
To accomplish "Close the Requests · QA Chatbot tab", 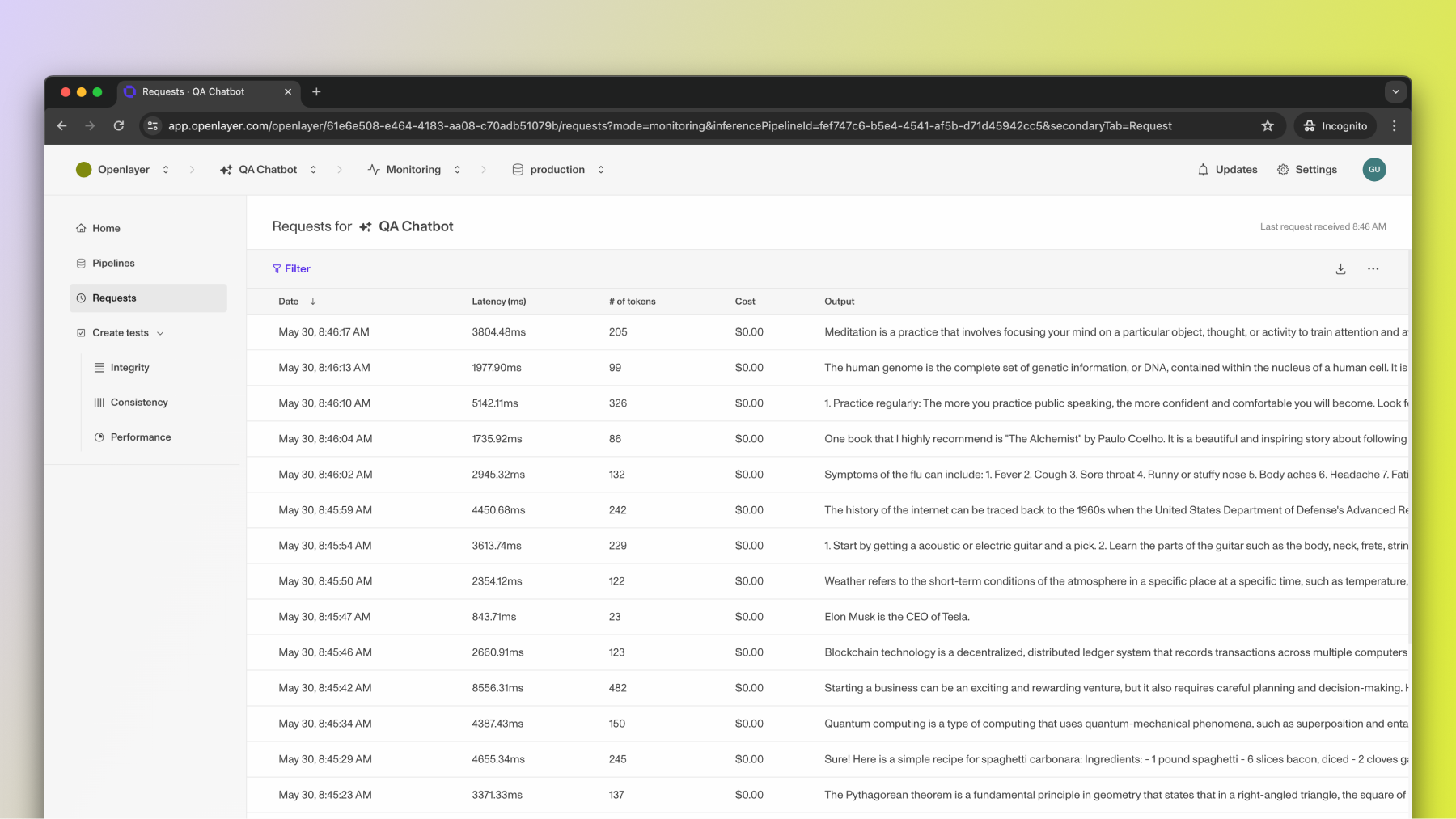I will [x=288, y=91].
